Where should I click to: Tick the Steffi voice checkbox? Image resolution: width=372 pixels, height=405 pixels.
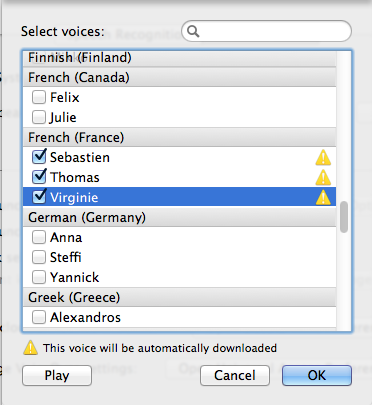click(39, 257)
